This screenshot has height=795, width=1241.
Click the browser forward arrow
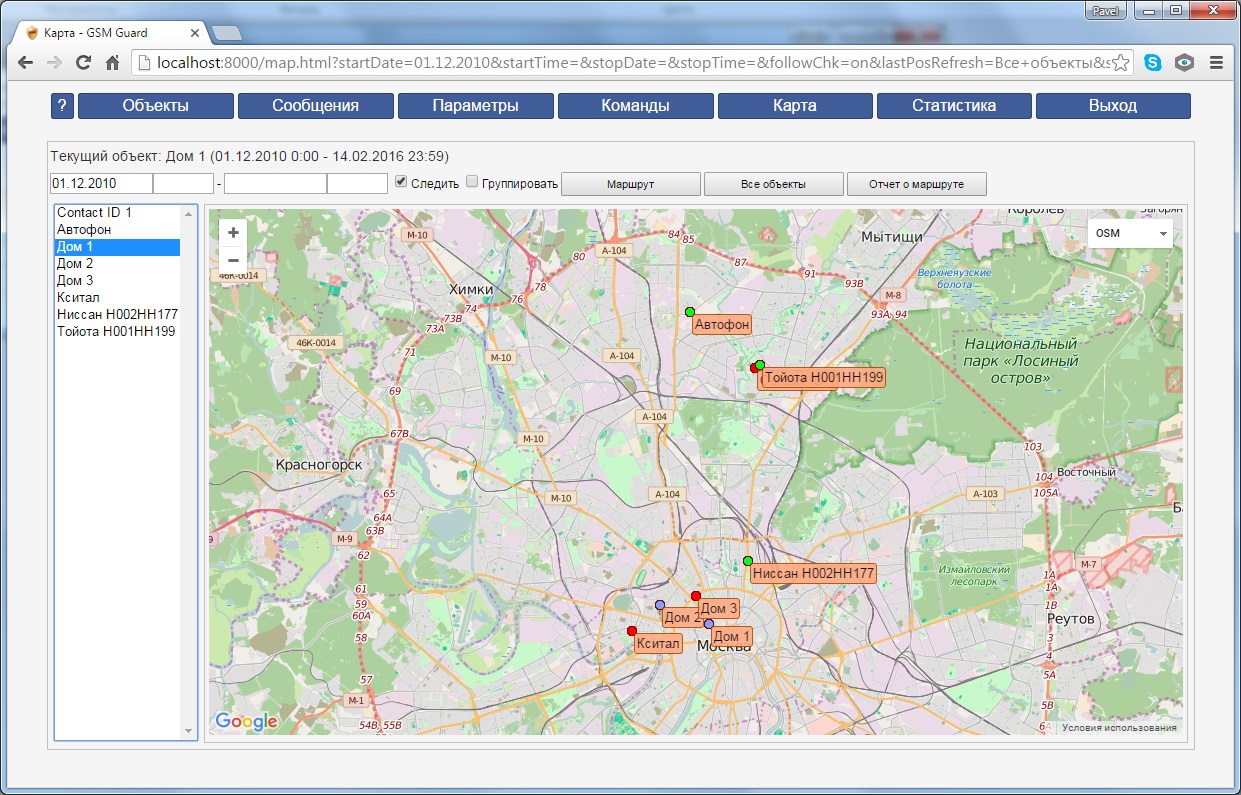(55, 62)
